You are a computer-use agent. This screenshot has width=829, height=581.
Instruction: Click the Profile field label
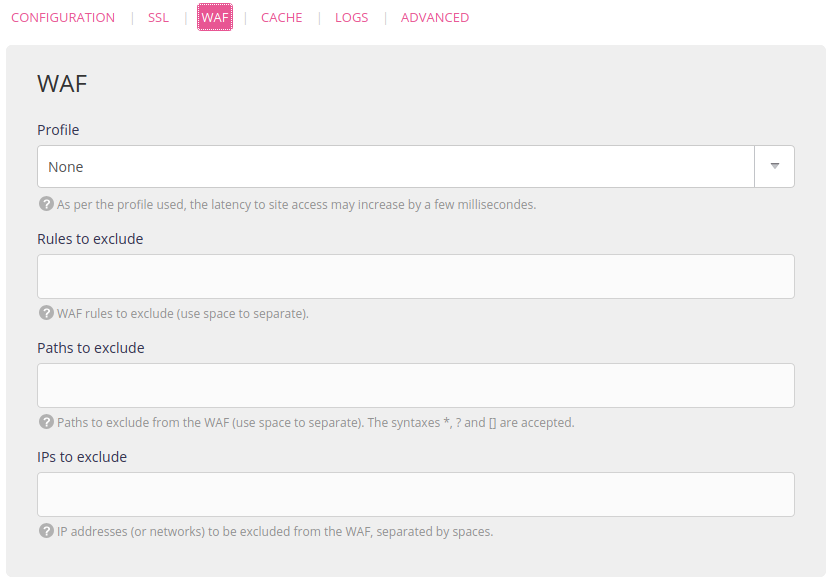point(58,130)
